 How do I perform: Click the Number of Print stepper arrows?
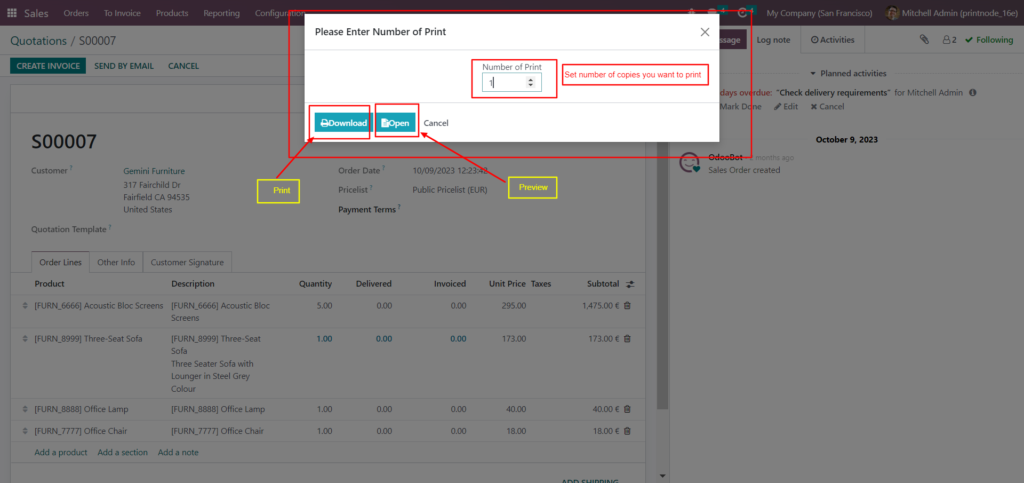(530, 82)
